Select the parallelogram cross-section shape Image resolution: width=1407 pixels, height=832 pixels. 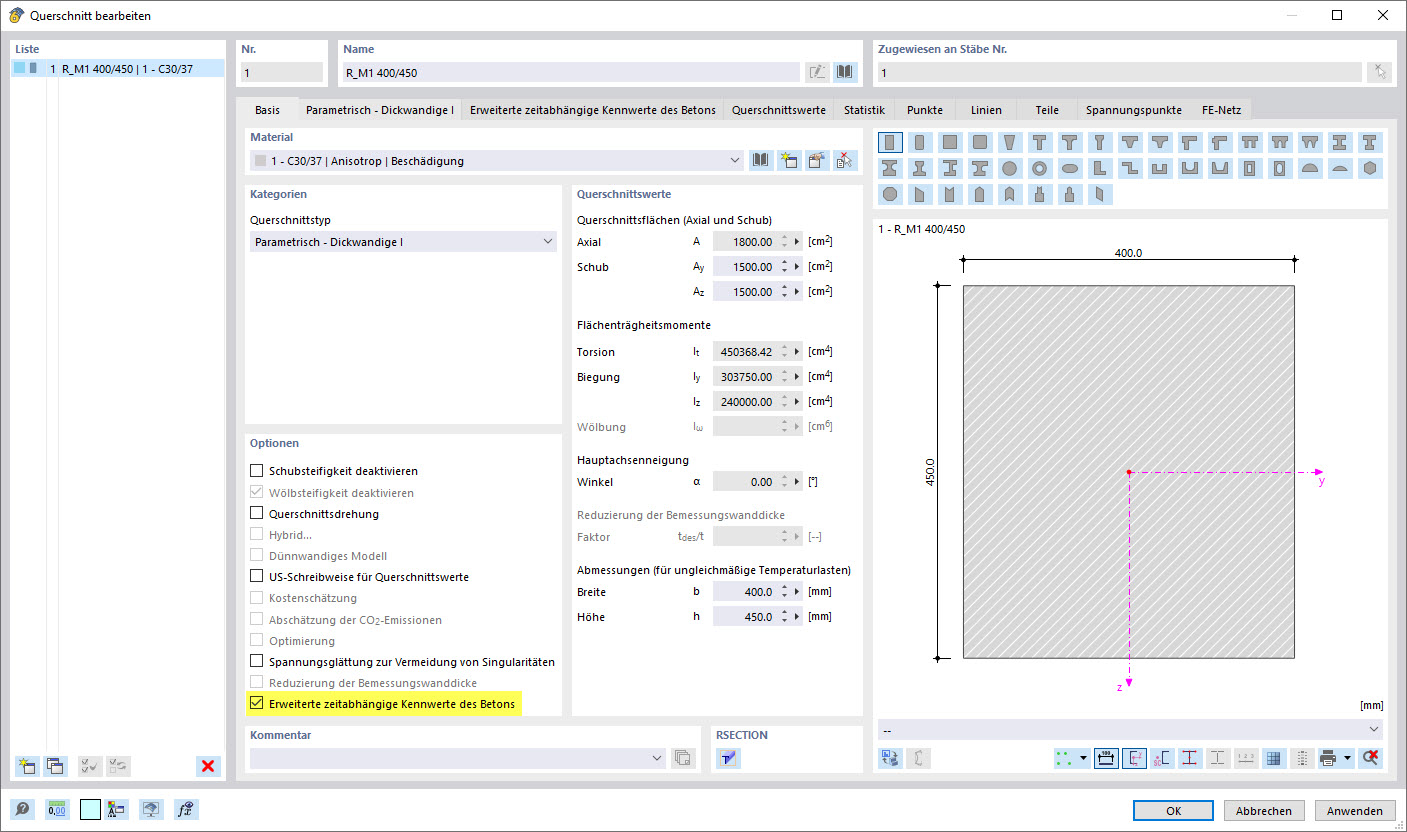pyautogui.click(x=1100, y=194)
